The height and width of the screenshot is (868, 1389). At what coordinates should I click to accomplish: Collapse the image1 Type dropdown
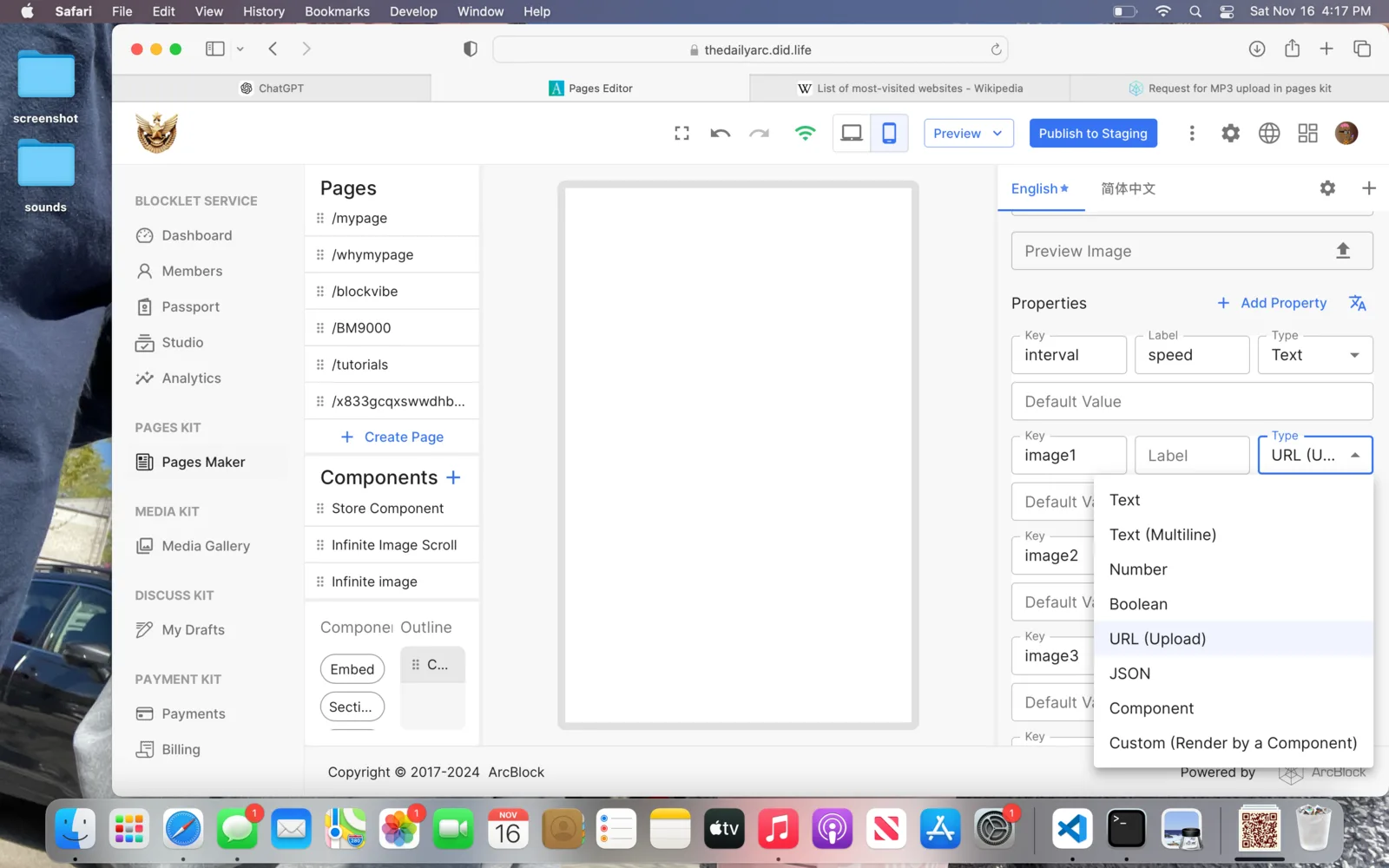1315,456
